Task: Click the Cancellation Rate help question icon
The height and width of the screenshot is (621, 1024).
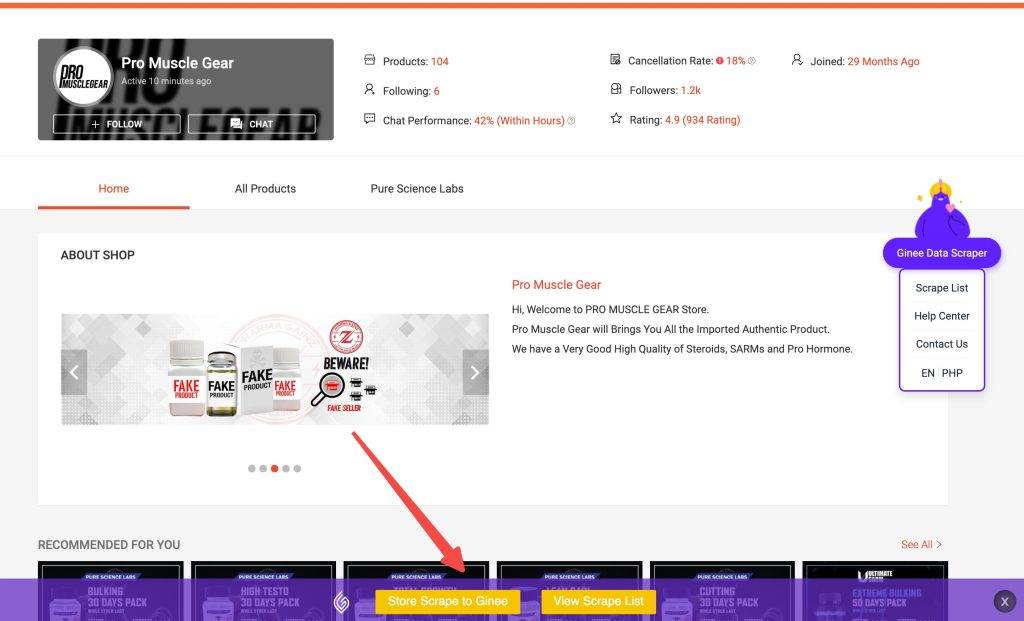Action: pos(752,61)
